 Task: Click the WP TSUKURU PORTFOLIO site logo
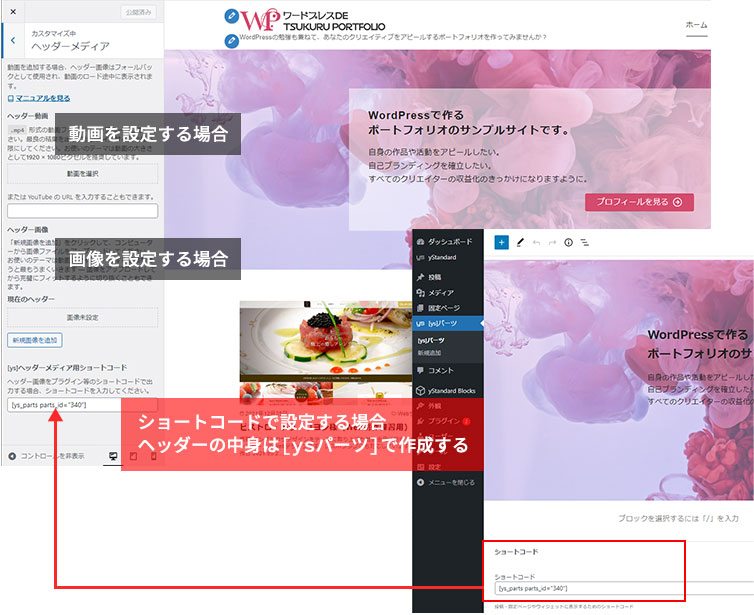313,21
